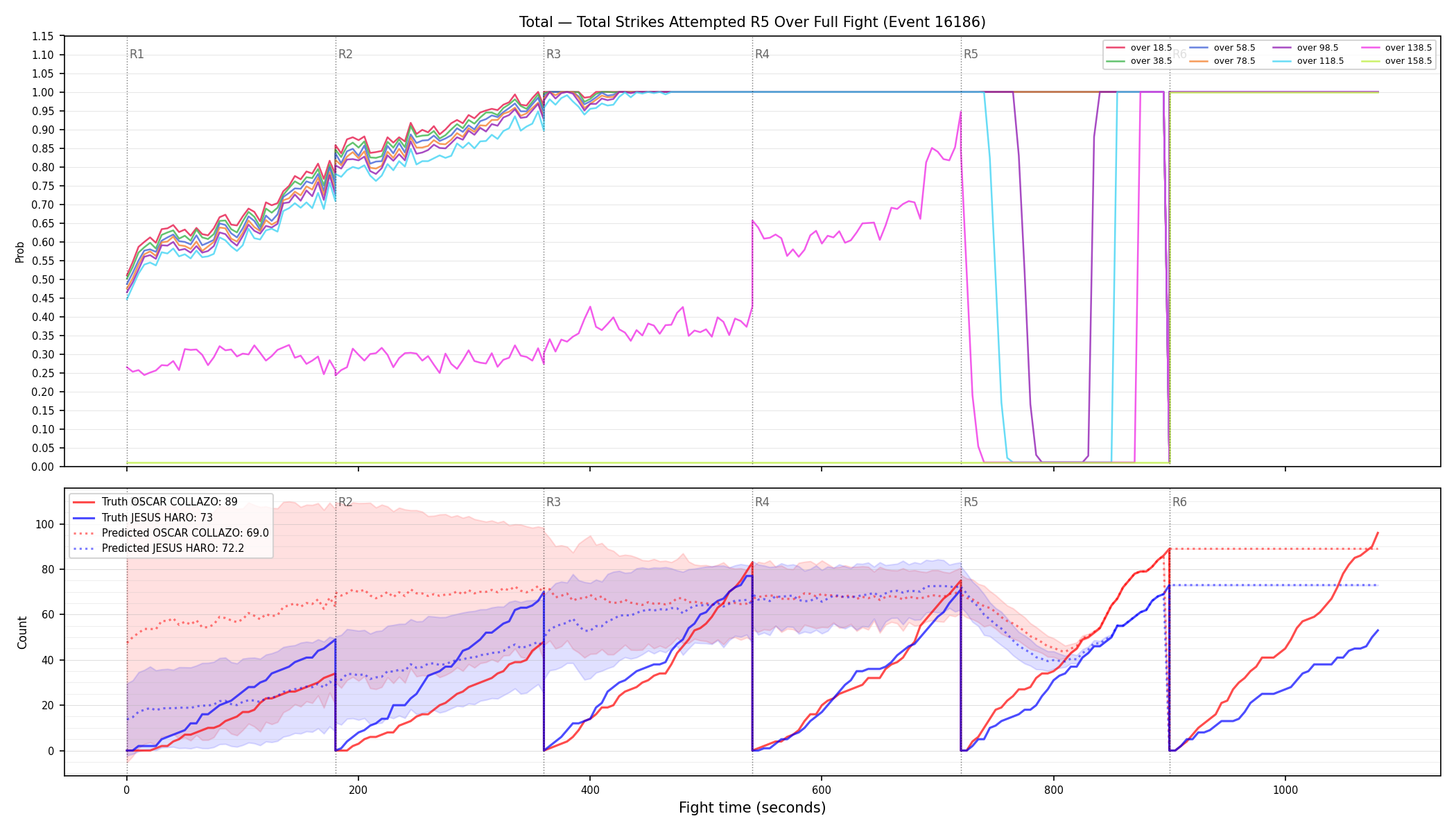This screenshot has width=1456, height=832.
Task: Click the 0.00 tick on the Prob axis
Action: pos(43,467)
